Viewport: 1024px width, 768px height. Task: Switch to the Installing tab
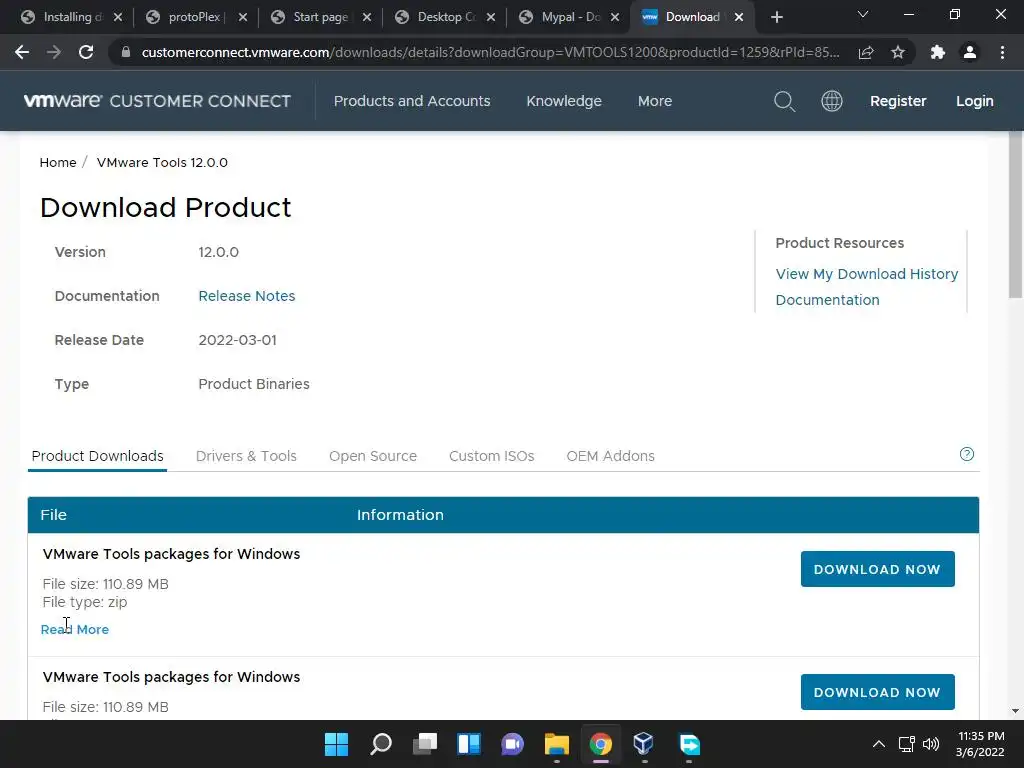coord(62,17)
